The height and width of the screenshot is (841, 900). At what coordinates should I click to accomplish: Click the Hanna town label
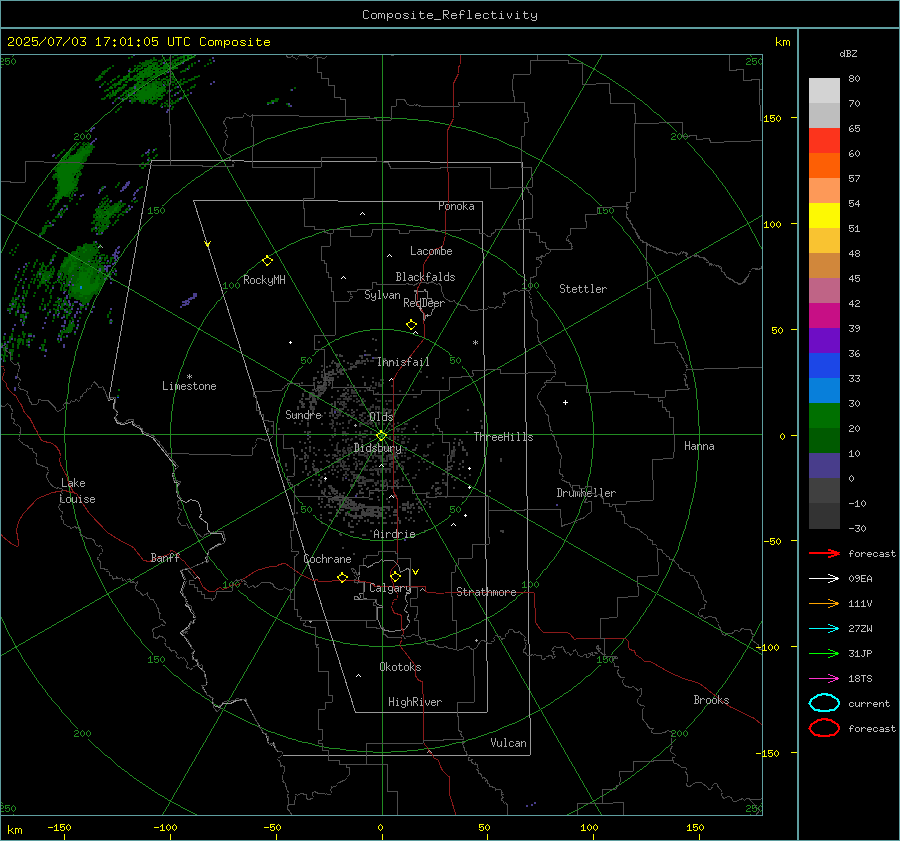(x=699, y=446)
